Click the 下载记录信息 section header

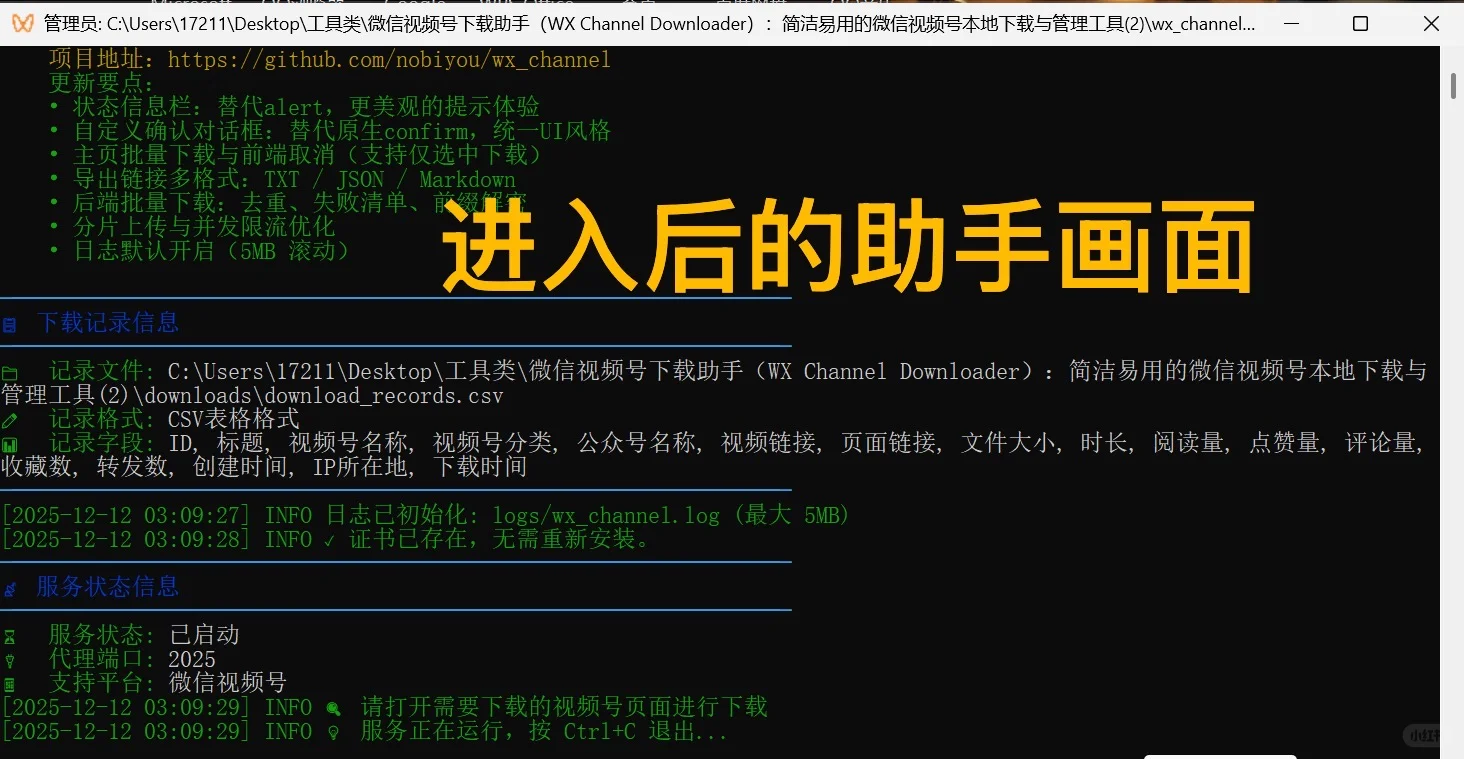click(x=109, y=322)
